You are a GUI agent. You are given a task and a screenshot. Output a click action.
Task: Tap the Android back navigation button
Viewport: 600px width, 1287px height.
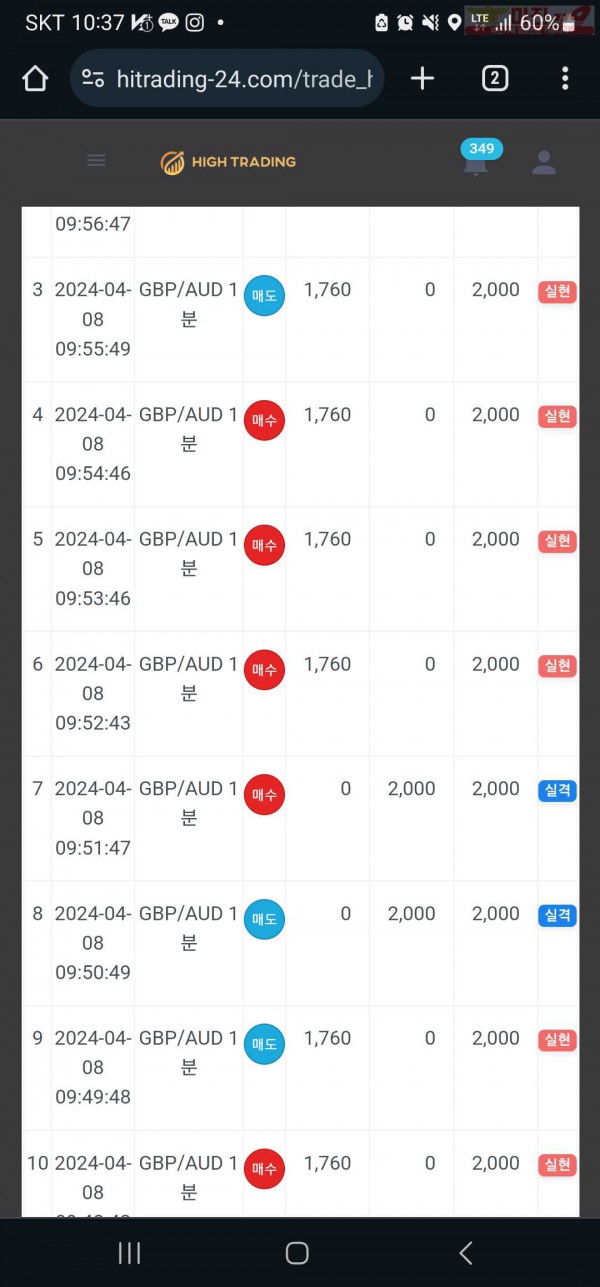point(465,1252)
